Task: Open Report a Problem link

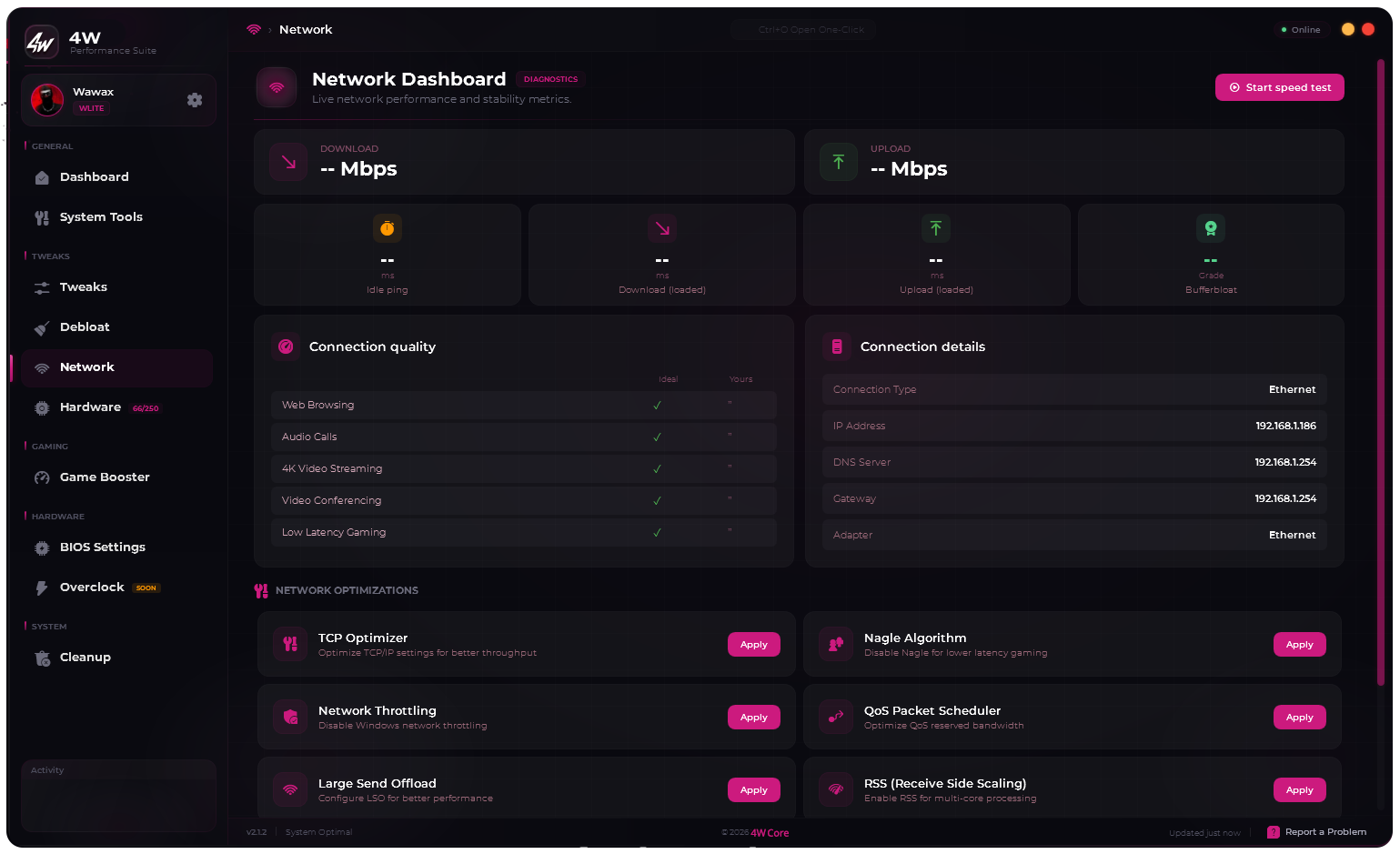Action: (1317, 832)
